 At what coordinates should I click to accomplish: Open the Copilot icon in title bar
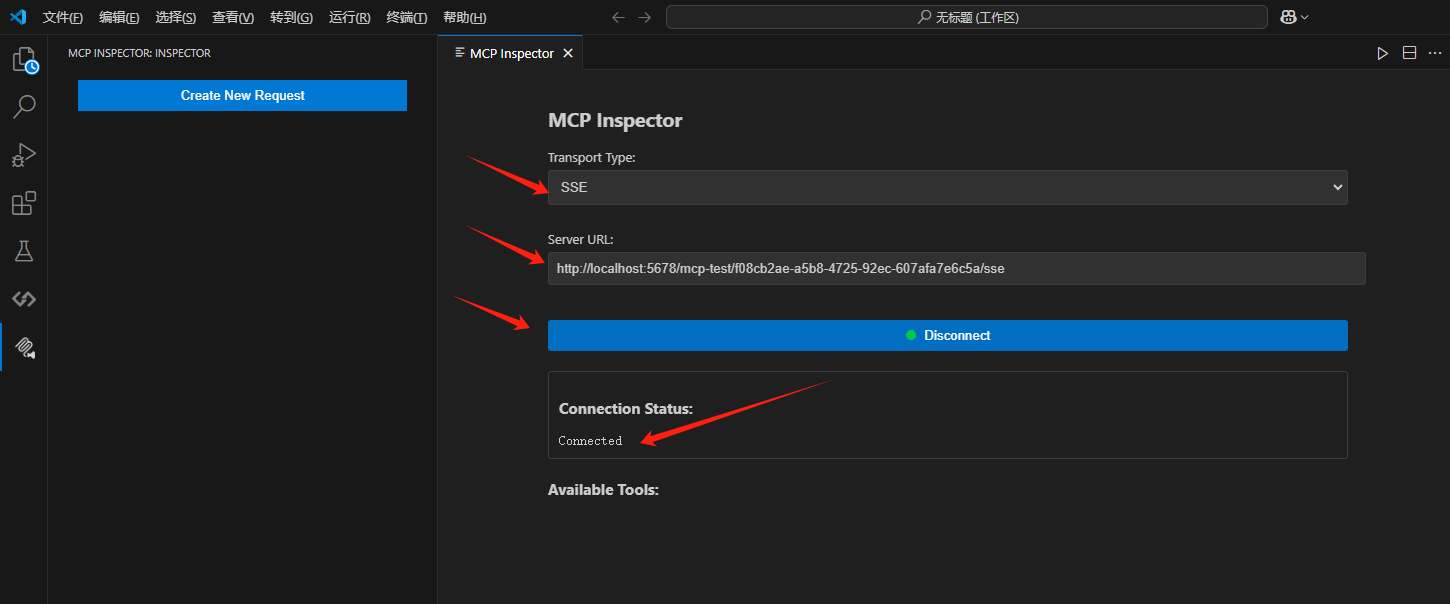coord(1288,17)
